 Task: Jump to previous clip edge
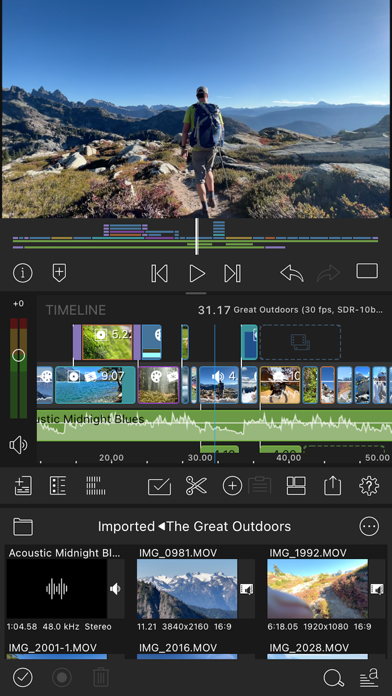click(159, 273)
